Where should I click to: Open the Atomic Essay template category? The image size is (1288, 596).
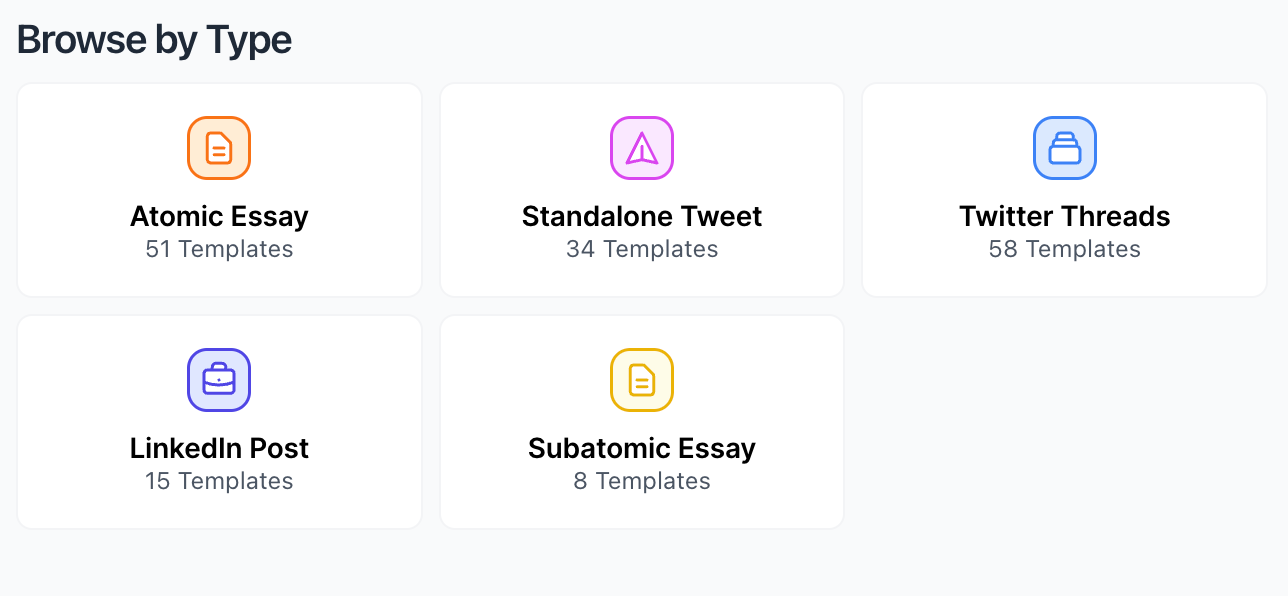pyautogui.click(x=219, y=189)
